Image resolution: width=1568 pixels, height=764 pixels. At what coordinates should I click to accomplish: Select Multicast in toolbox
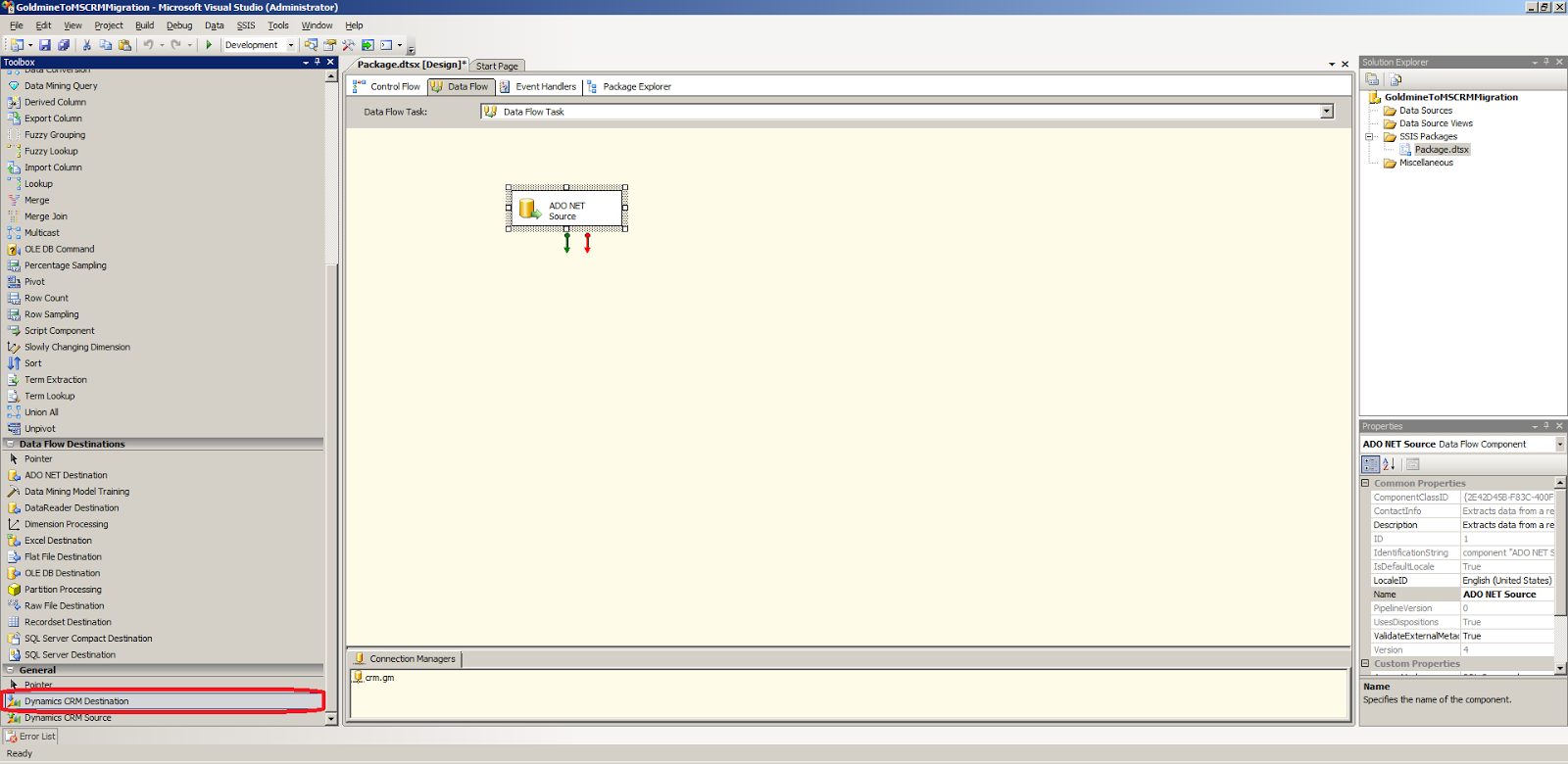tap(42, 233)
